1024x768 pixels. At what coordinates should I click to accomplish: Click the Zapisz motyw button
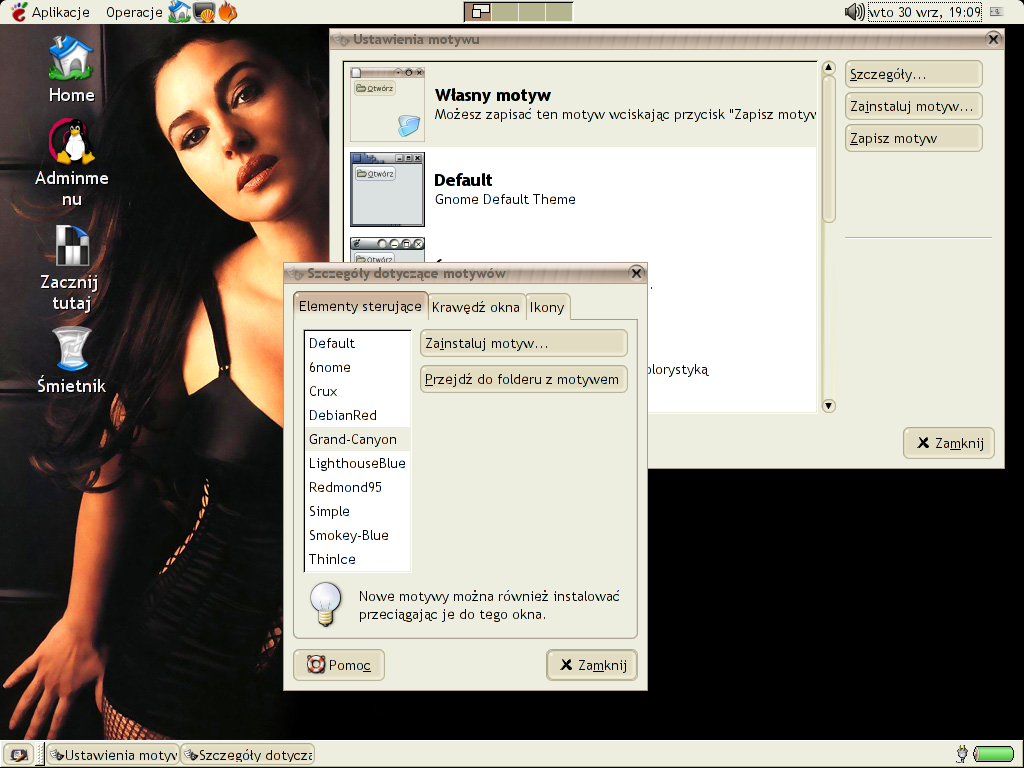(913, 138)
